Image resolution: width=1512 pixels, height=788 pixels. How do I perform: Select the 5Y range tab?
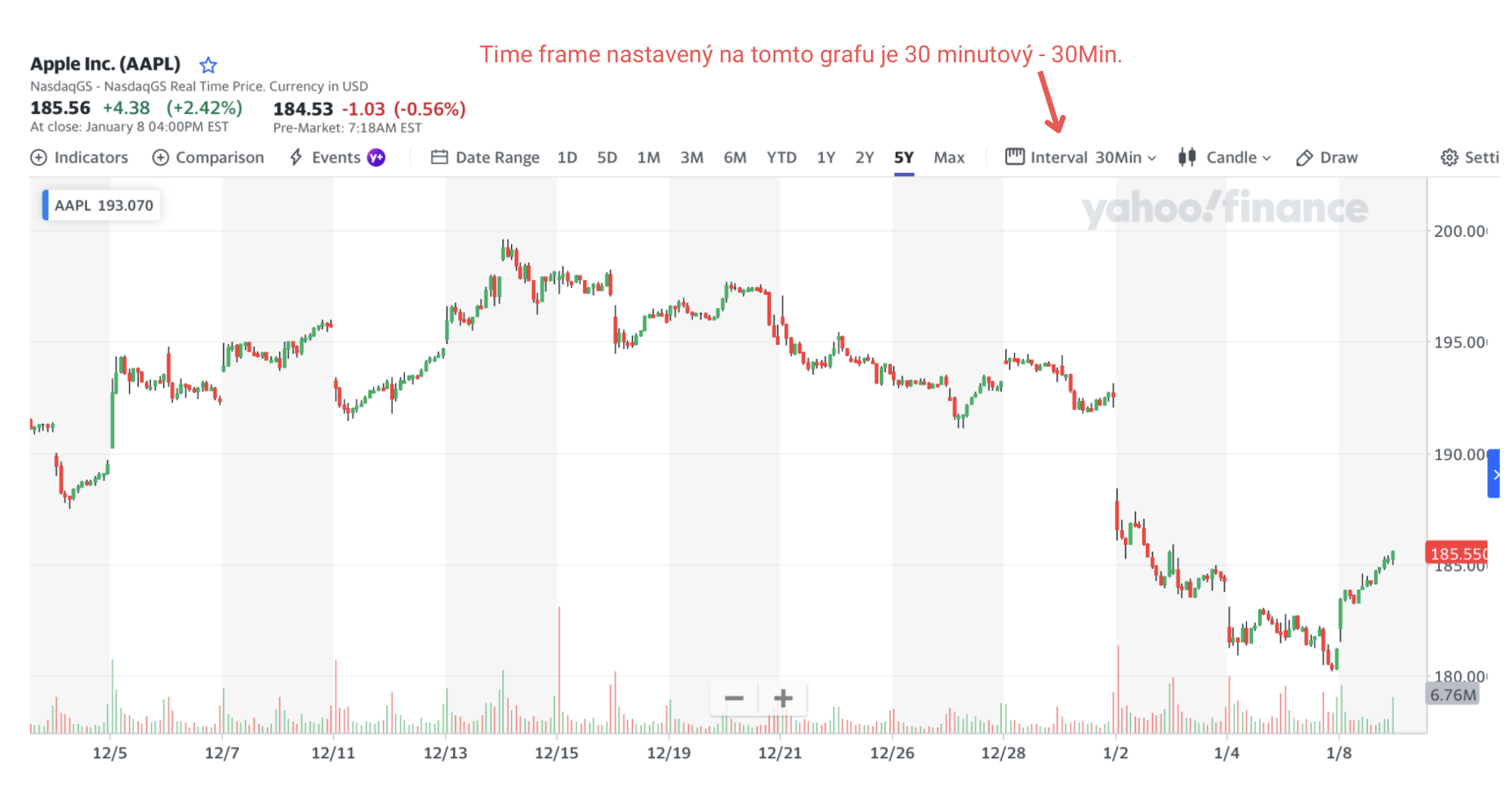pos(904,158)
